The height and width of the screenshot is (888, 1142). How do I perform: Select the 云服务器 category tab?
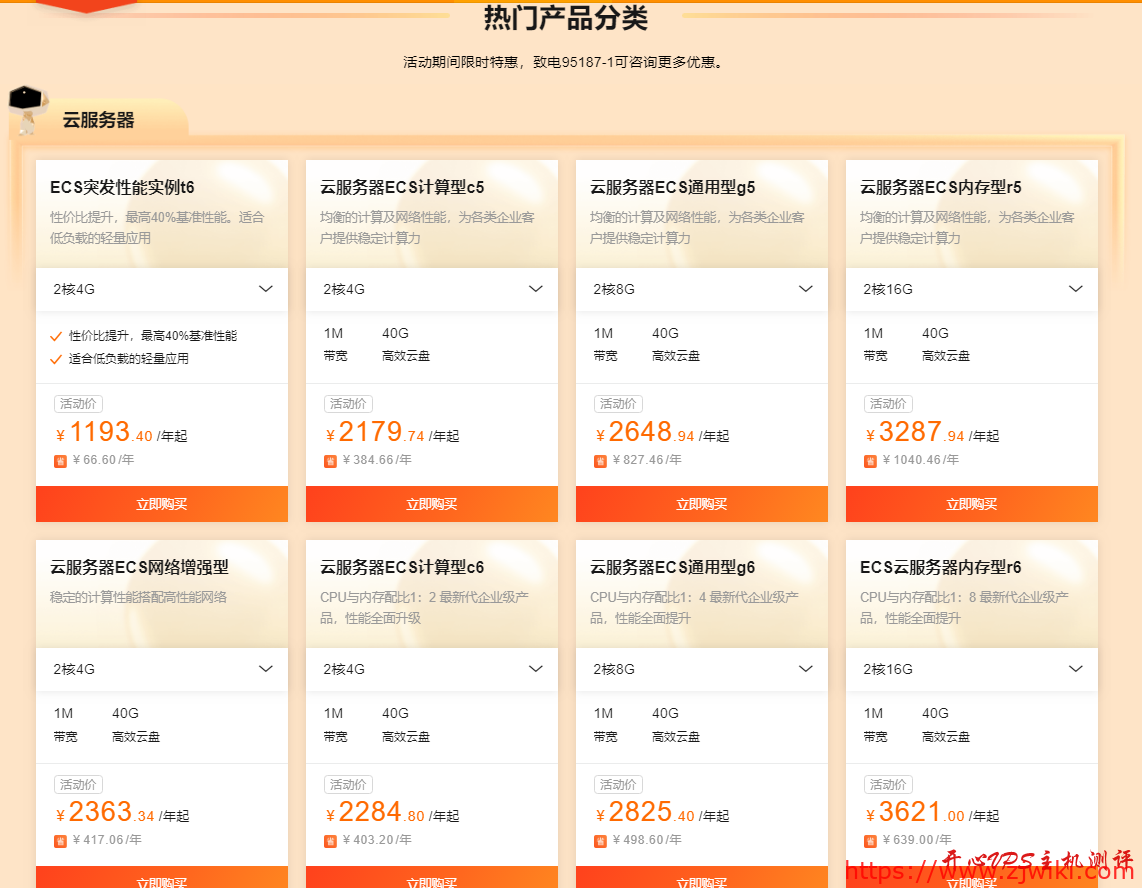(x=100, y=118)
